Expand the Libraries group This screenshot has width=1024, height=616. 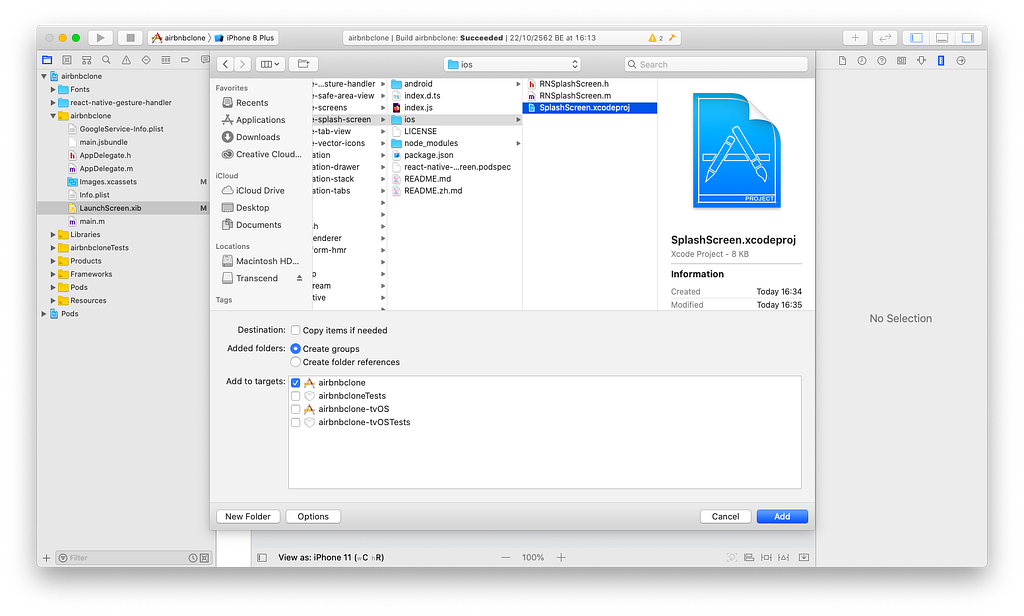click(53, 235)
